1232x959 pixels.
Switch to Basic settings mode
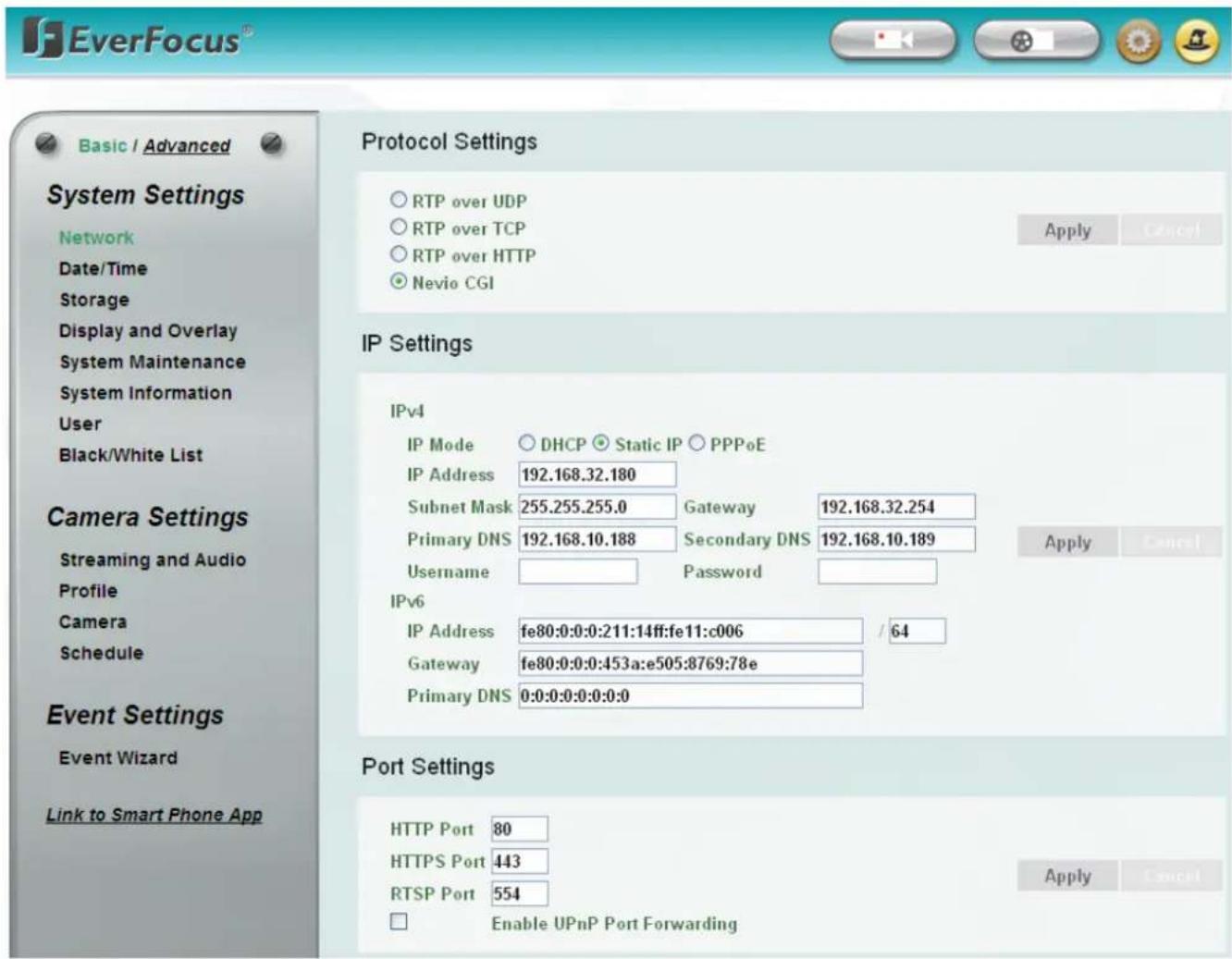(103, 145)
